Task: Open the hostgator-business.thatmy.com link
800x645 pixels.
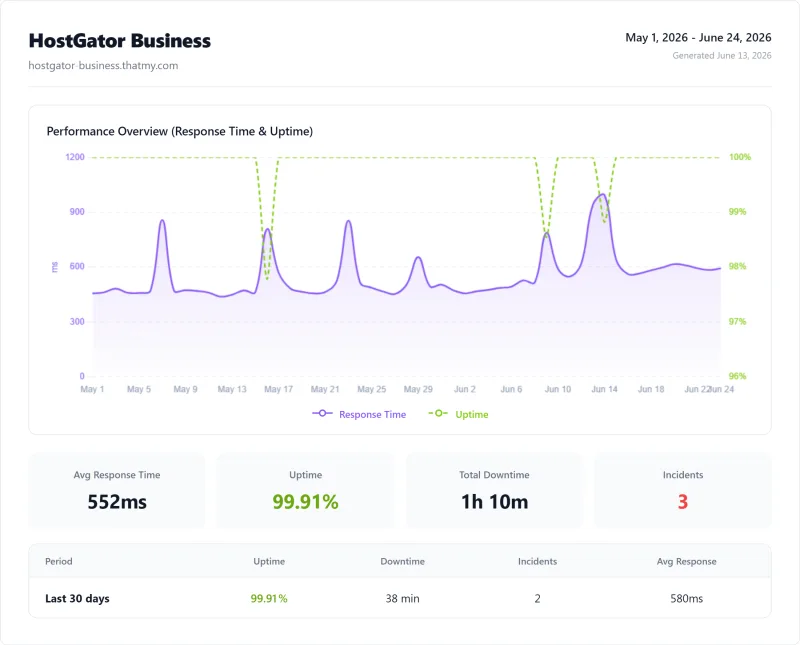Action: tap(103, 65)
